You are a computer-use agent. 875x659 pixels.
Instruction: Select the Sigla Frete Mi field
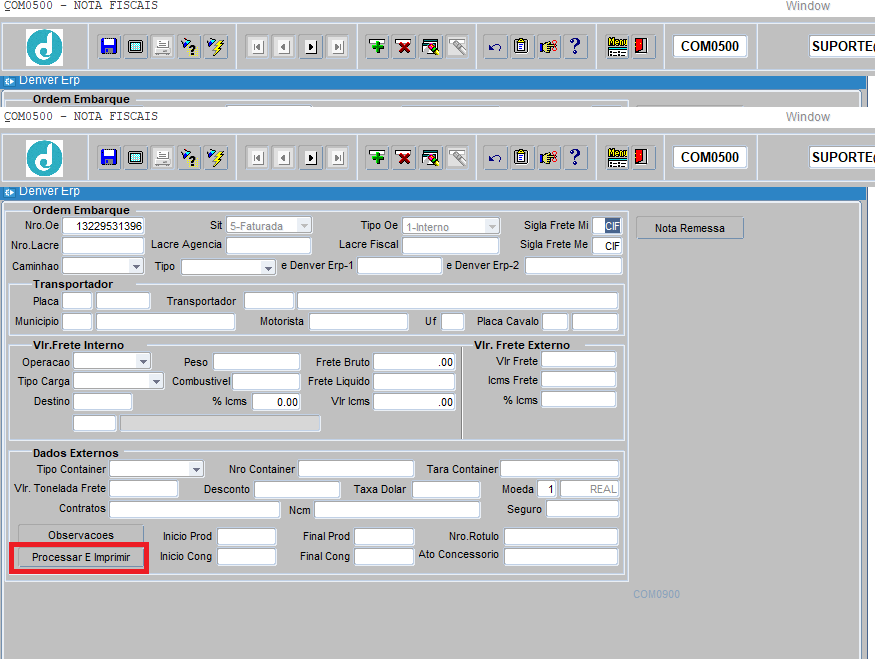[607, 226]
